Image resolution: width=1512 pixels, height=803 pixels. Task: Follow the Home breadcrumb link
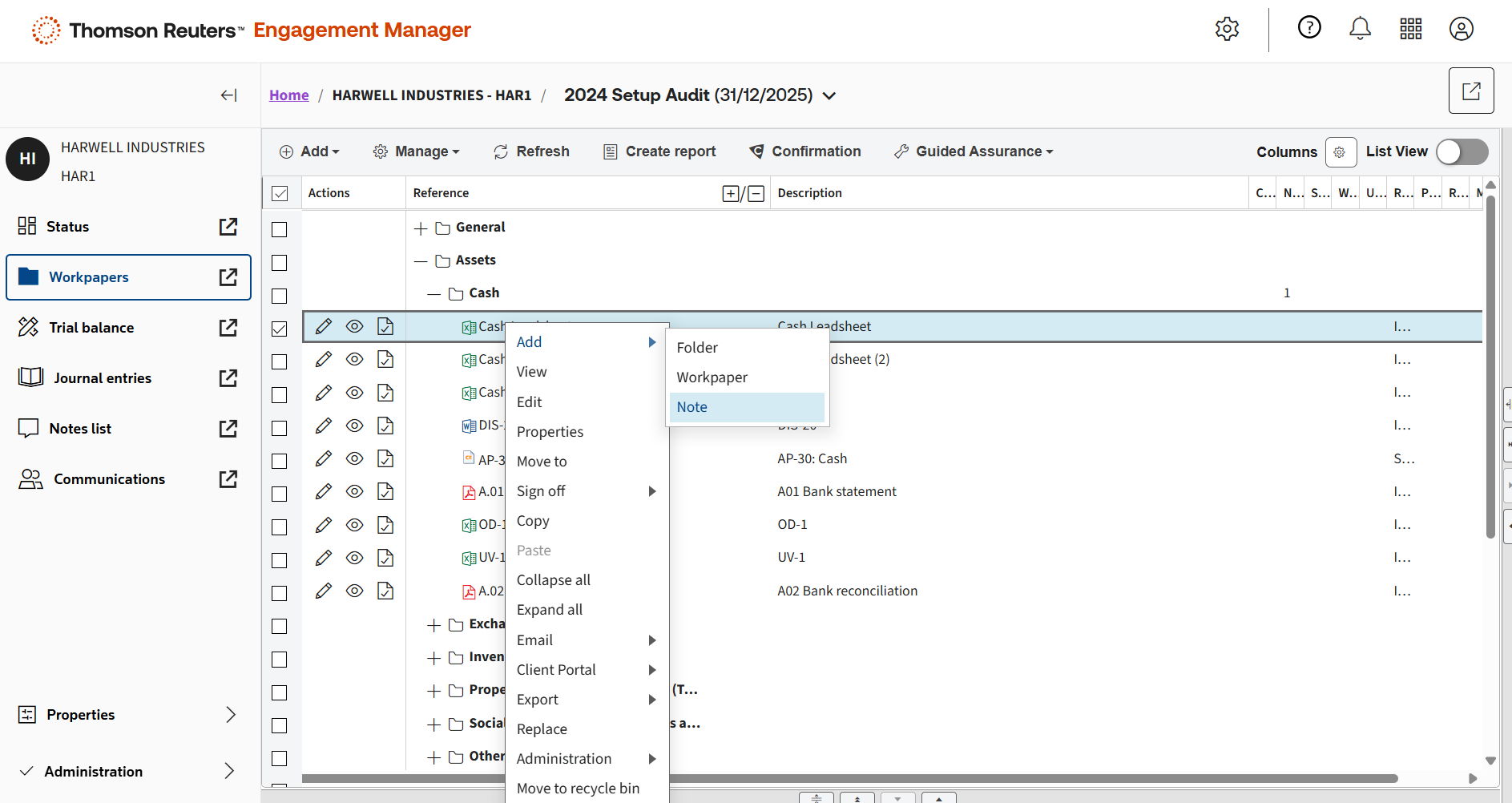point(288,95)
